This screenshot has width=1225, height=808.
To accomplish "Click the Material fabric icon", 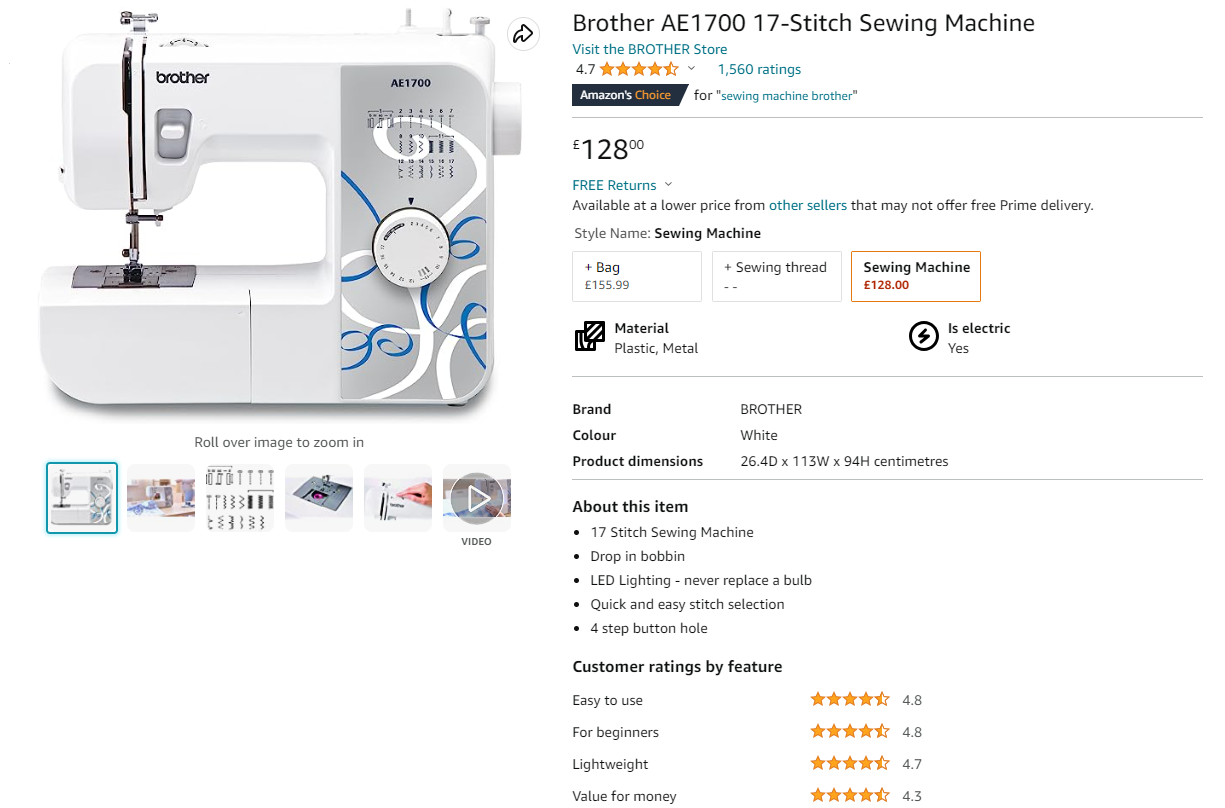I will [590, 337].
